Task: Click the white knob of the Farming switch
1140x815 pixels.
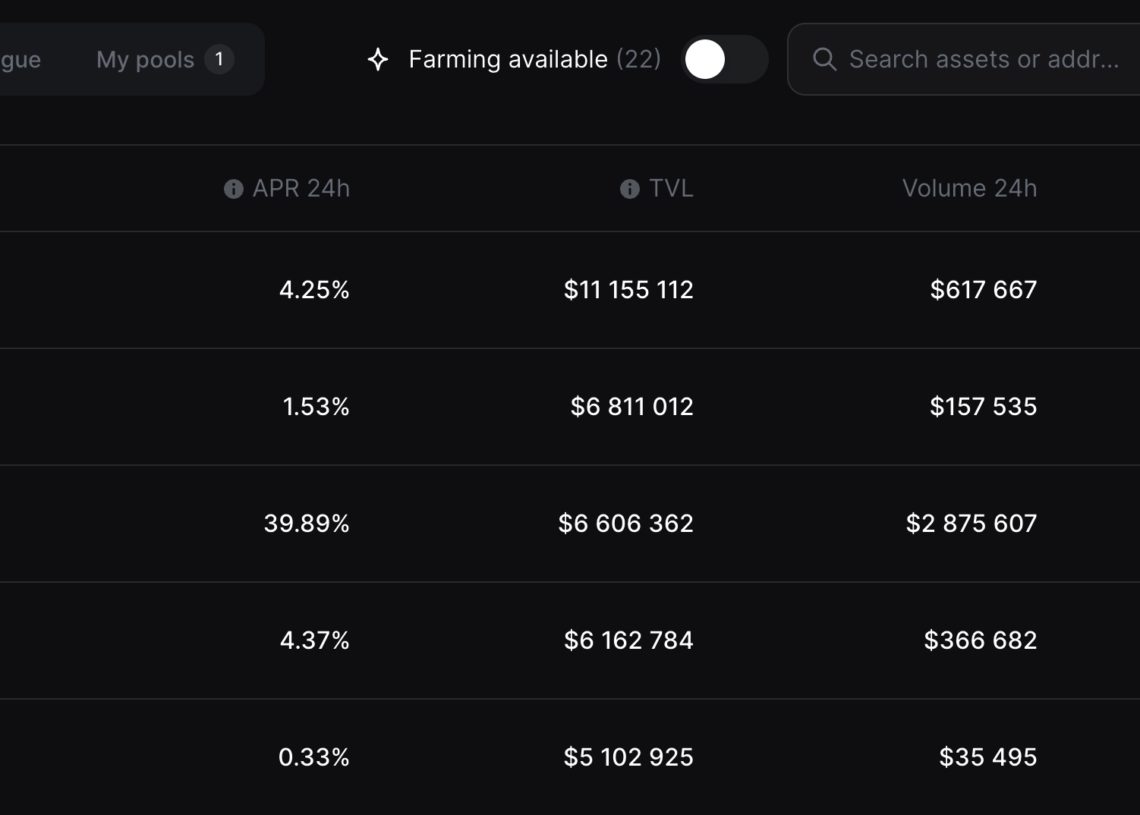Action: [706, 61]
